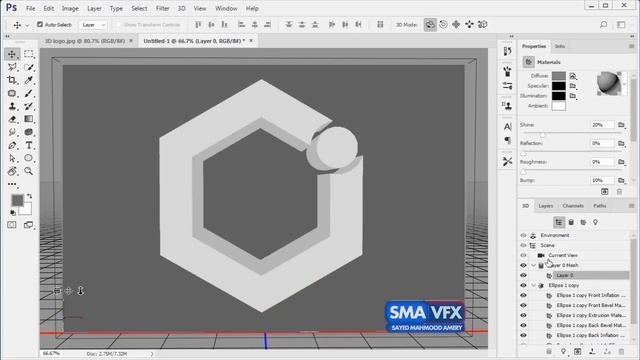The width and height of the screenshot is (640, 360).
Task: Select the Eyedropper tool
Action: (29, 80)
